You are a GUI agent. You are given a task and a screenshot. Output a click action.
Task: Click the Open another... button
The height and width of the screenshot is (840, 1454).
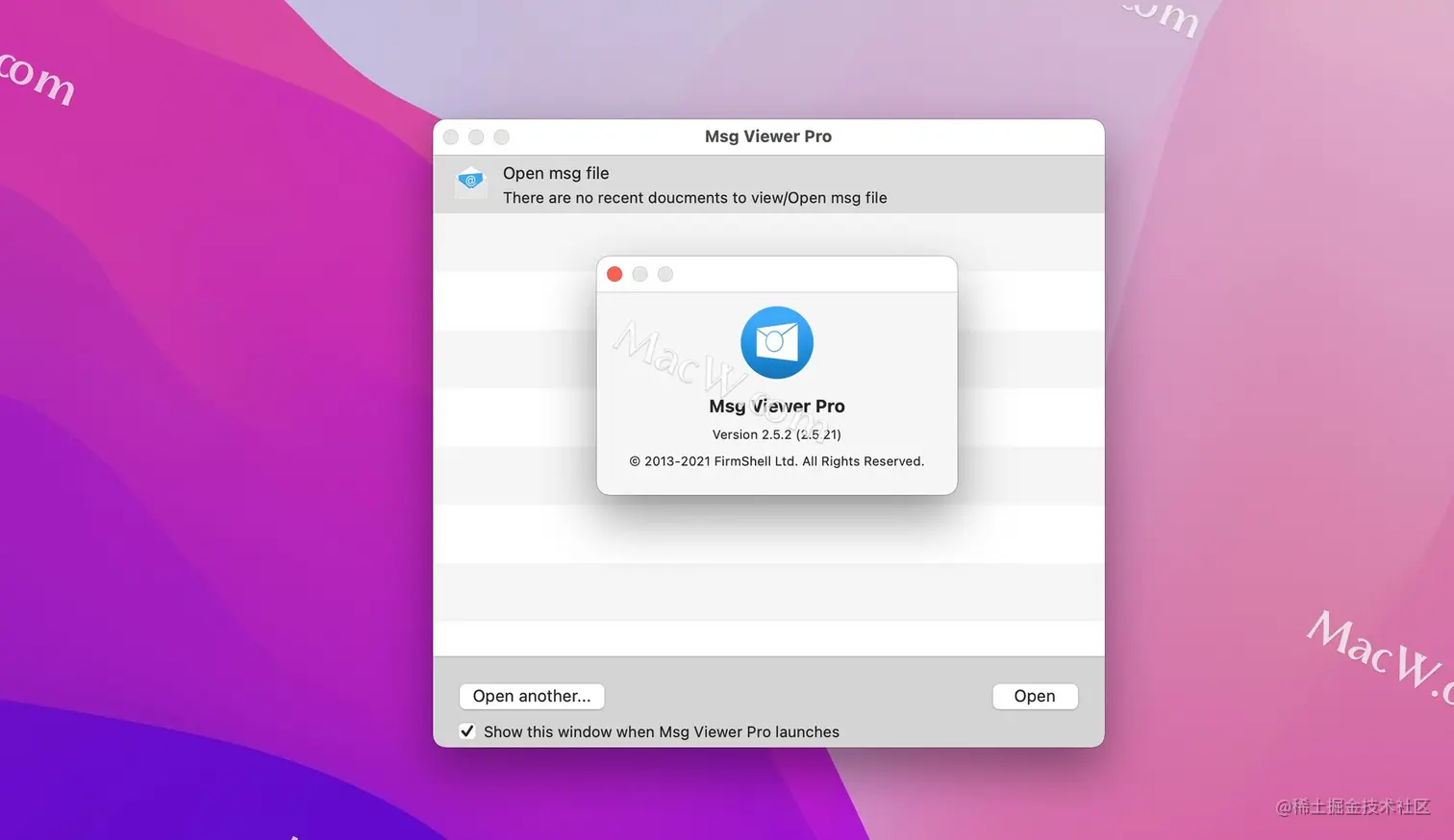(x=532, y=696)
